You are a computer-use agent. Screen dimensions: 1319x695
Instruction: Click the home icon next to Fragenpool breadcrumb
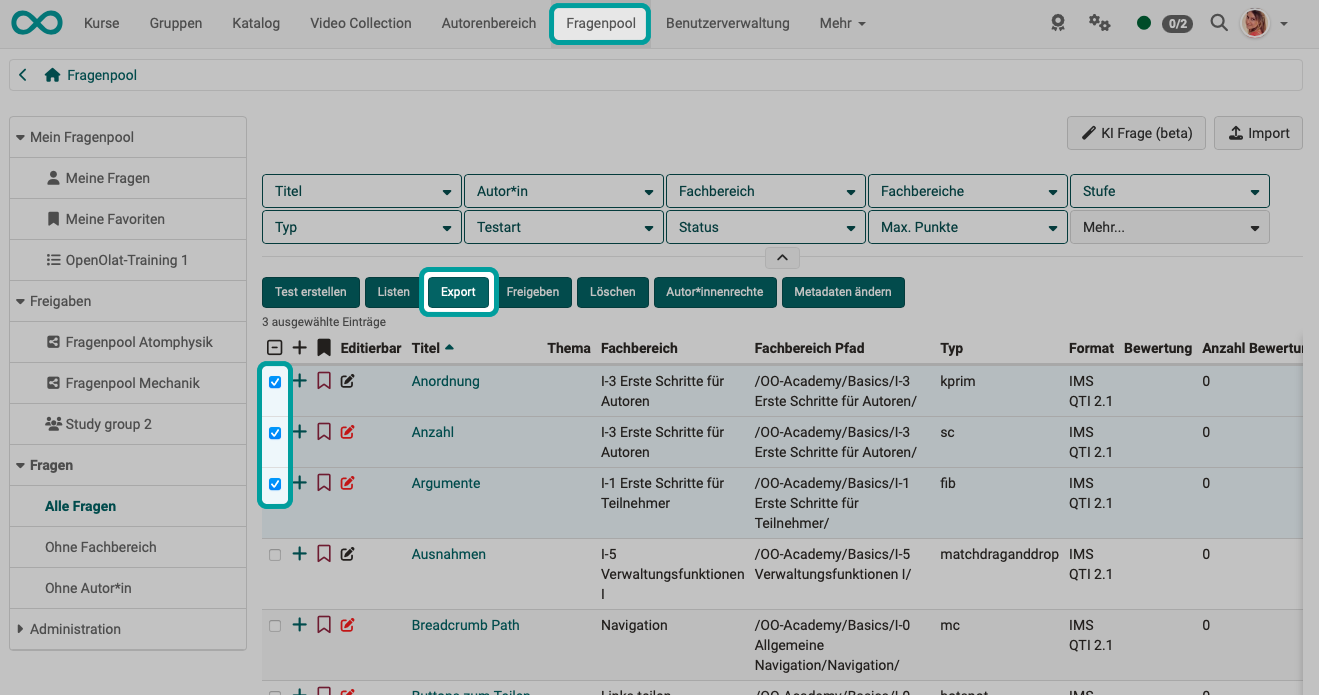50,74
